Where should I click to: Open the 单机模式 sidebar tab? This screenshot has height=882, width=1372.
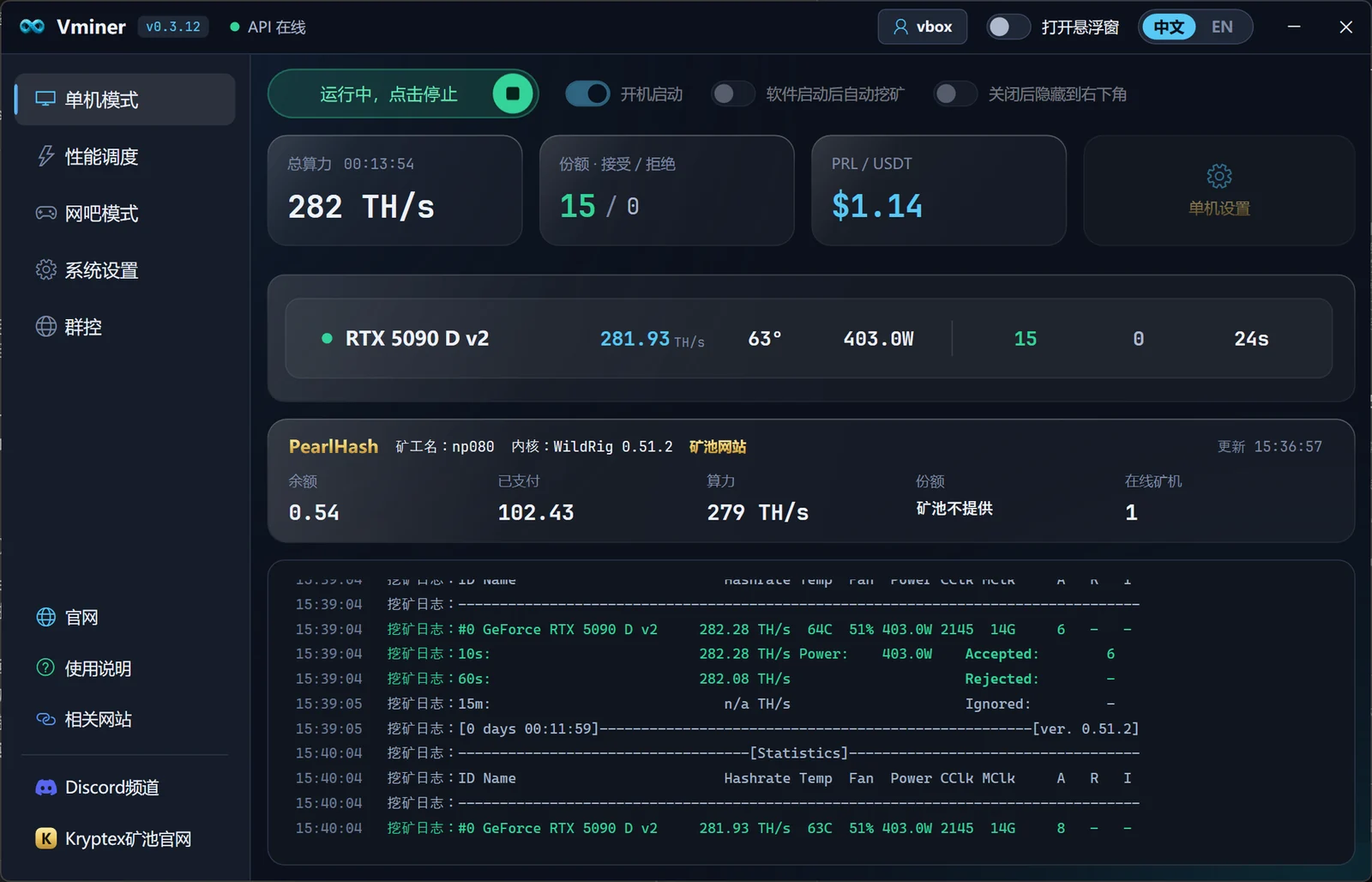coord(125,100)
